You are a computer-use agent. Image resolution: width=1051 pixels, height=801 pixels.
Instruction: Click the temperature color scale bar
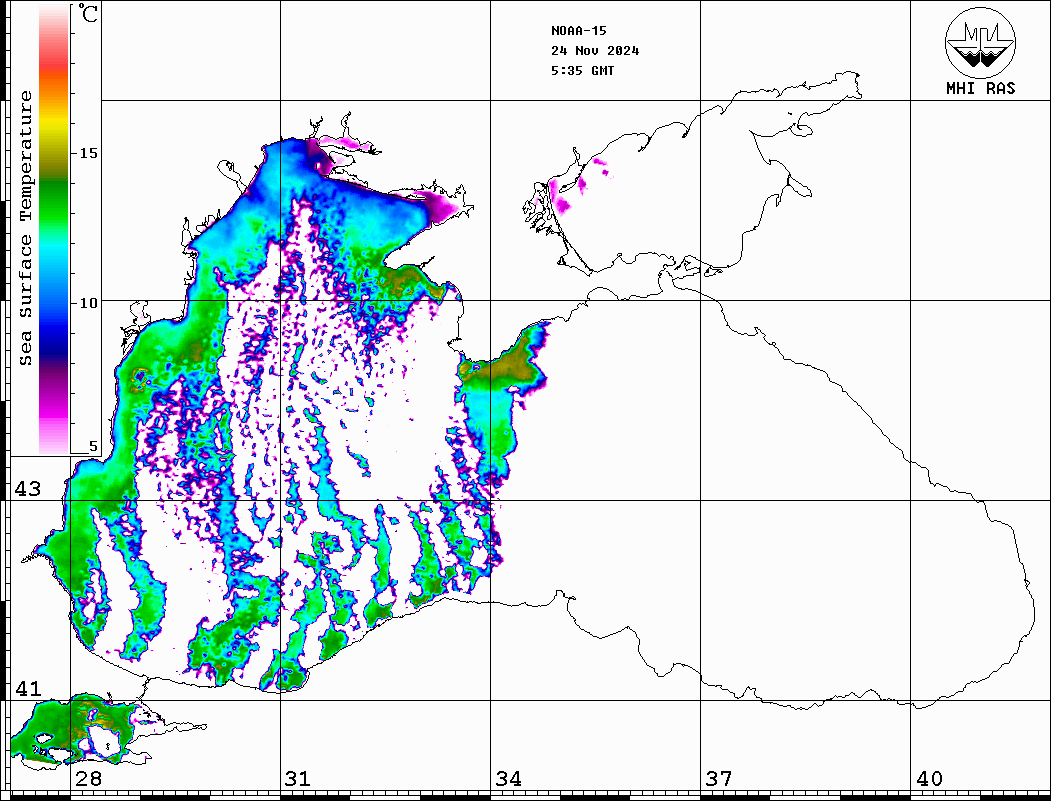click(54, 229)
